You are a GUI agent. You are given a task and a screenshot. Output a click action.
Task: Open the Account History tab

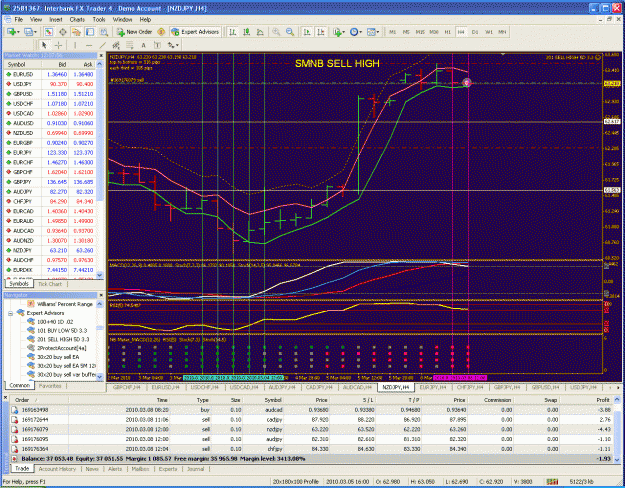point(57,469)
